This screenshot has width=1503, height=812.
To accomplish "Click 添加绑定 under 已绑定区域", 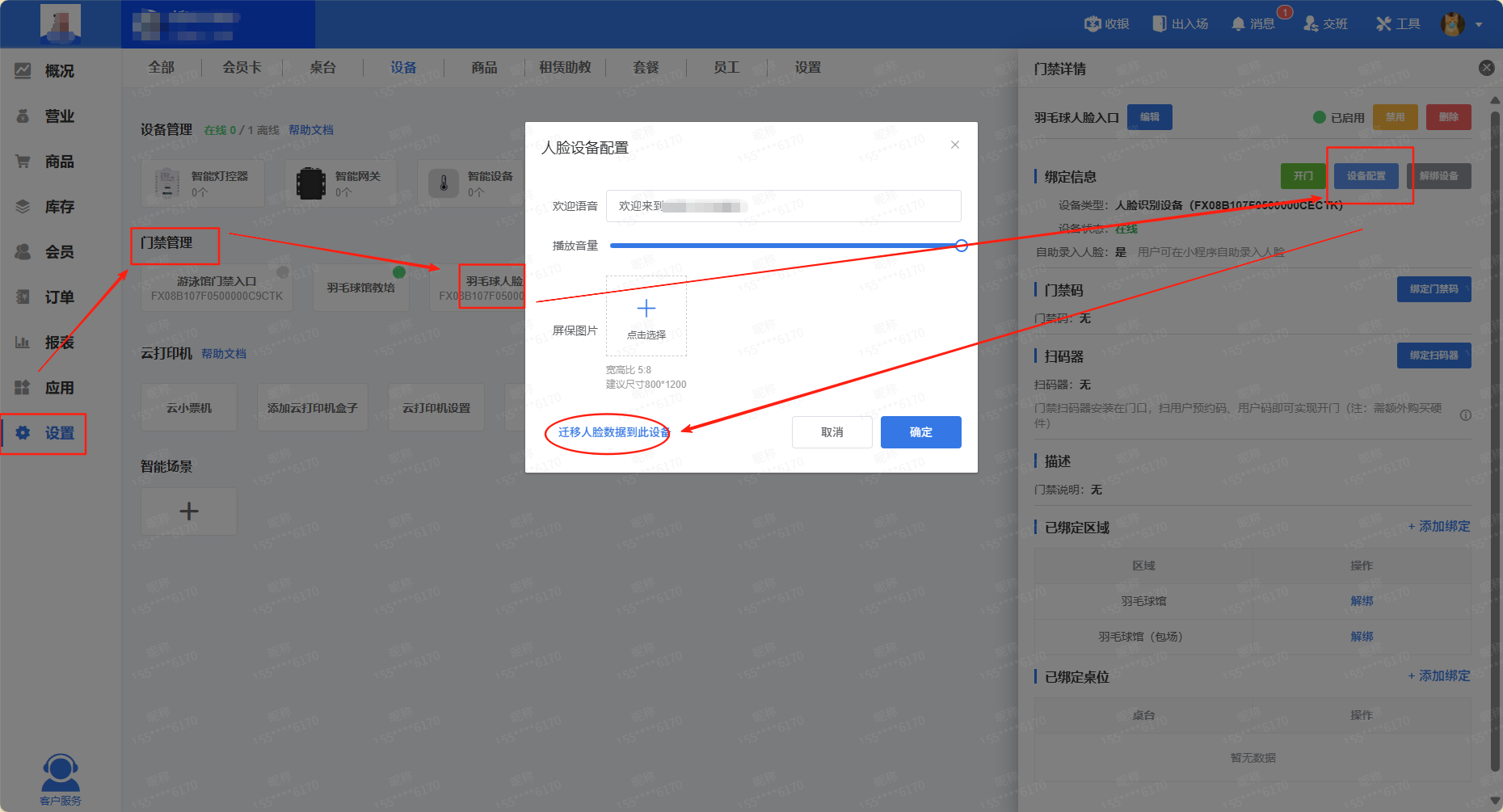I will coord(1439,527).
